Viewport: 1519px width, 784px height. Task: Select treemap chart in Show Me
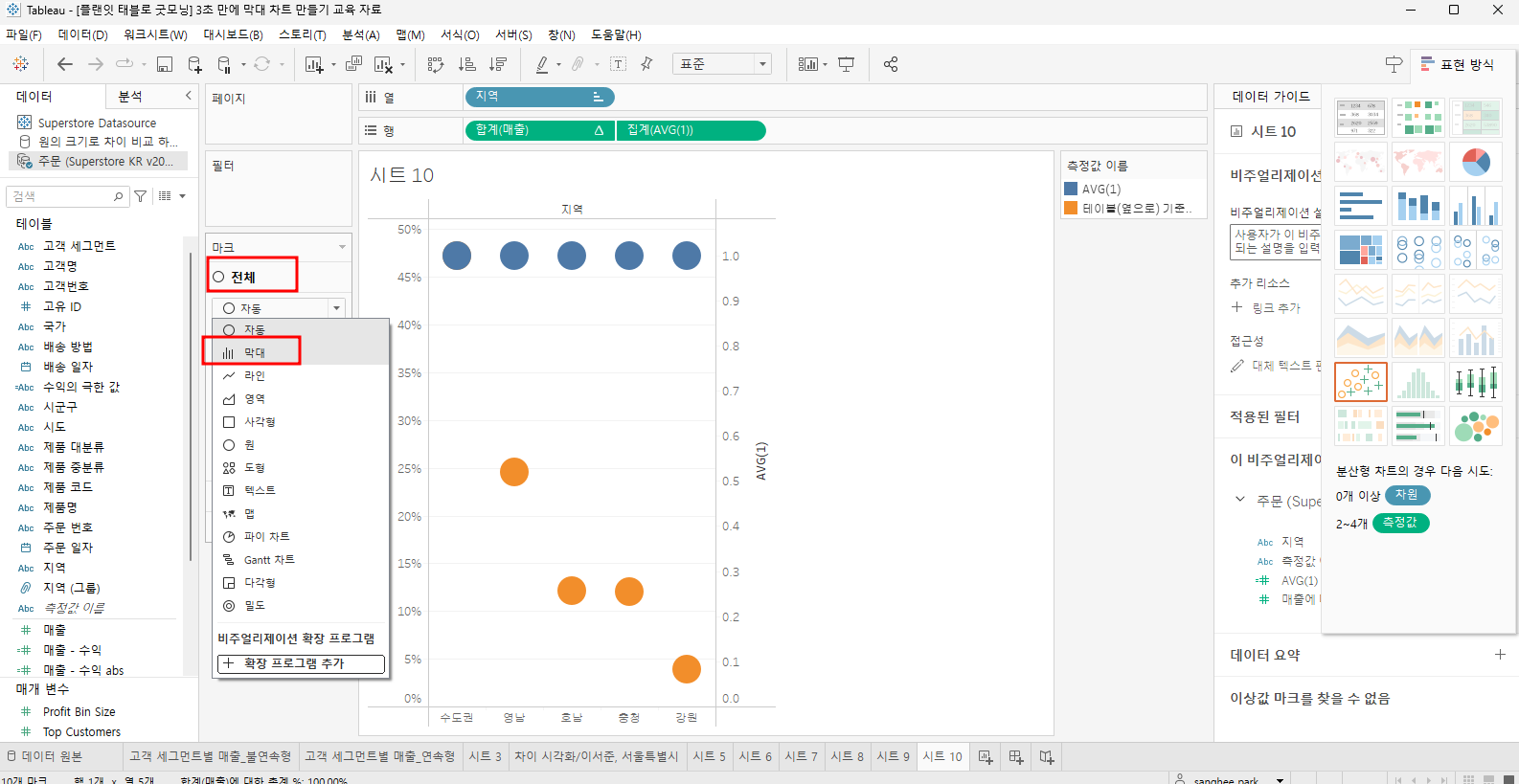(x=1361, y=250)
